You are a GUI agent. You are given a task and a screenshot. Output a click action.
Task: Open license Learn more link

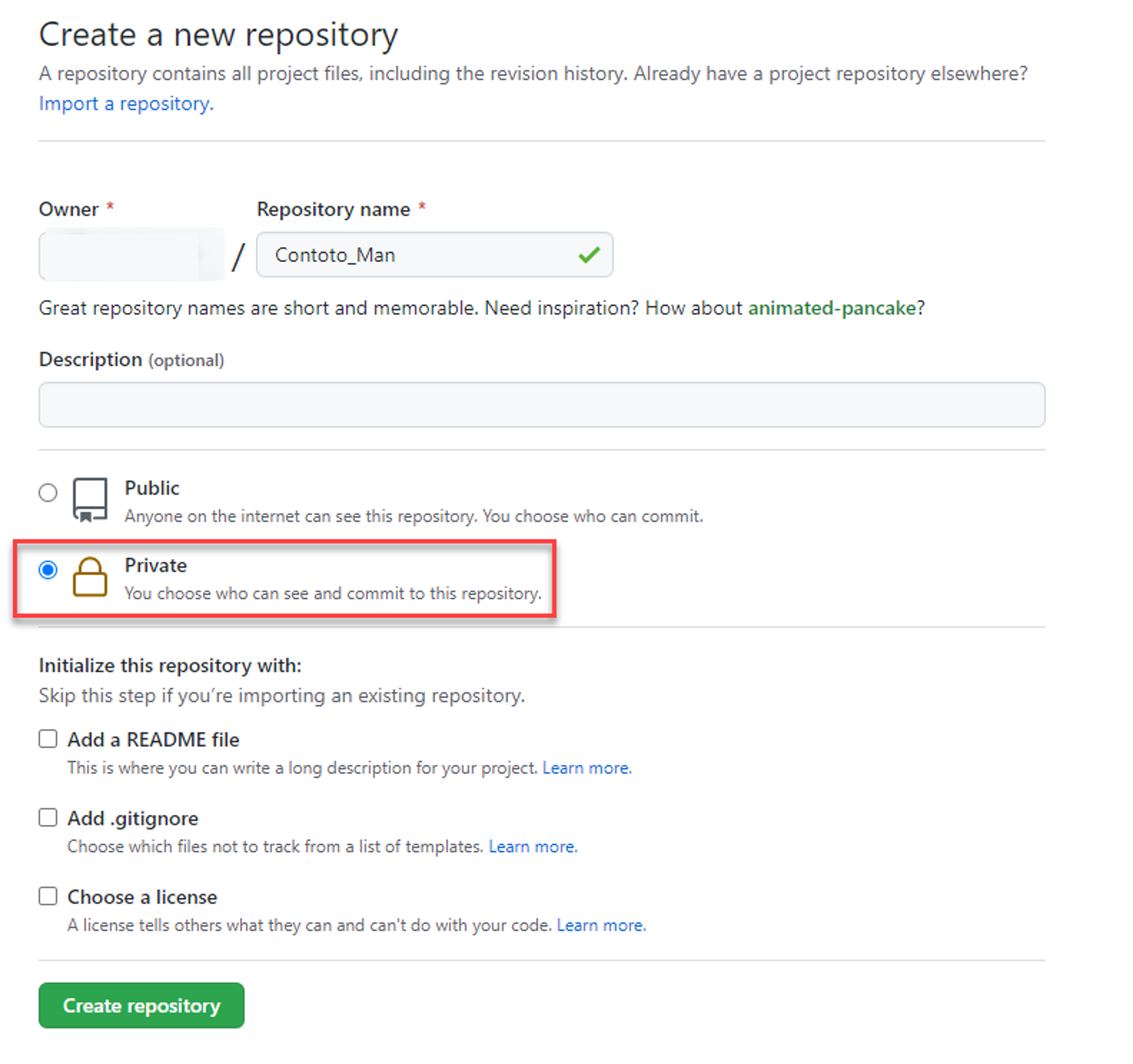[x=601, y=926]
